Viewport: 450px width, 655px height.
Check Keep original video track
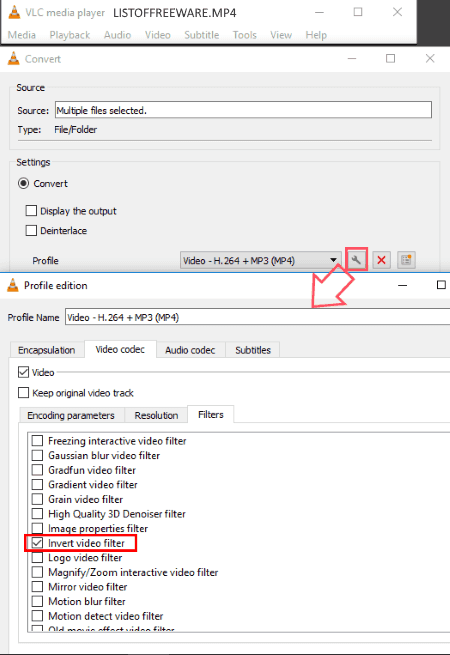click(x=23, y=393)
